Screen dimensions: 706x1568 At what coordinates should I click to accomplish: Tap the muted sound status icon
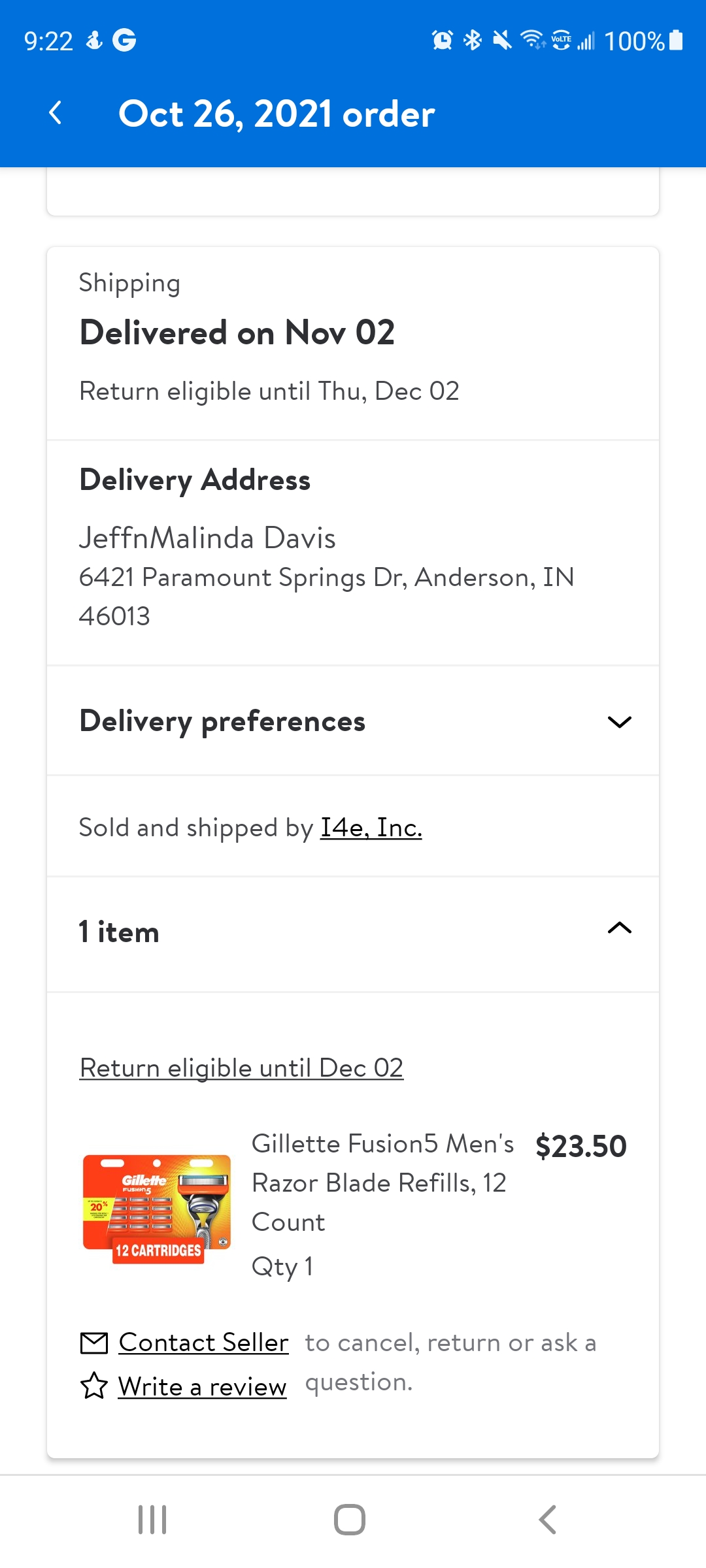tap(502, 41)
